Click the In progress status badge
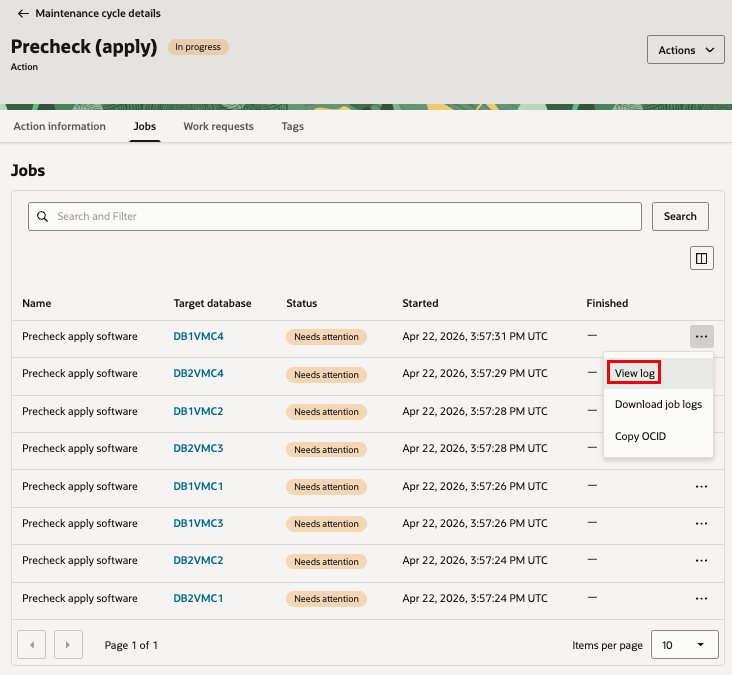This screenshot has height=675, width=732. (x=198, y=47)
